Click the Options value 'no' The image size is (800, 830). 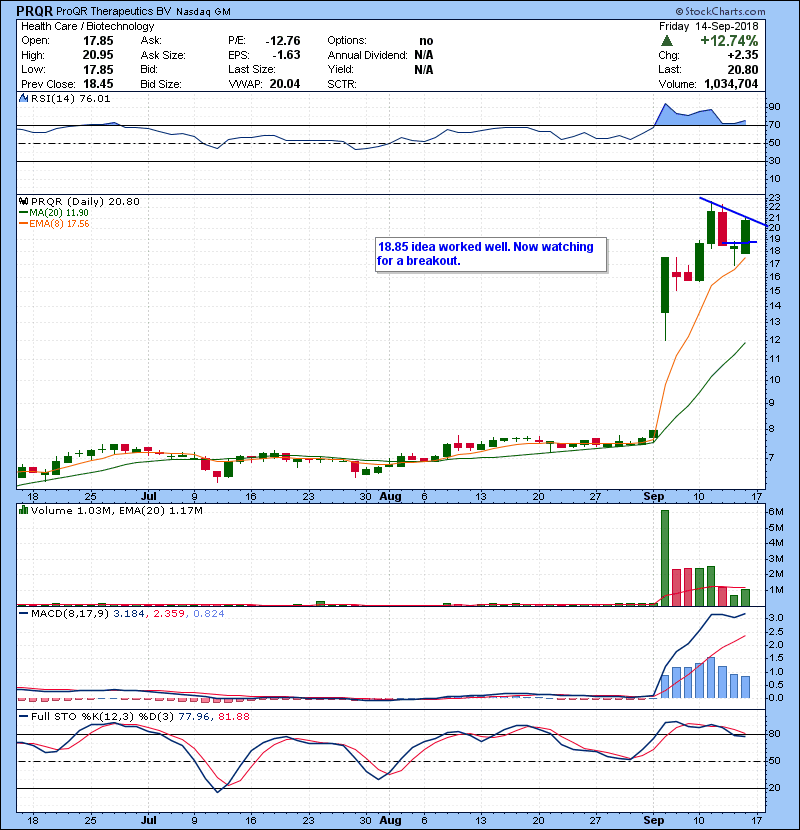click(x=426, y=41)
